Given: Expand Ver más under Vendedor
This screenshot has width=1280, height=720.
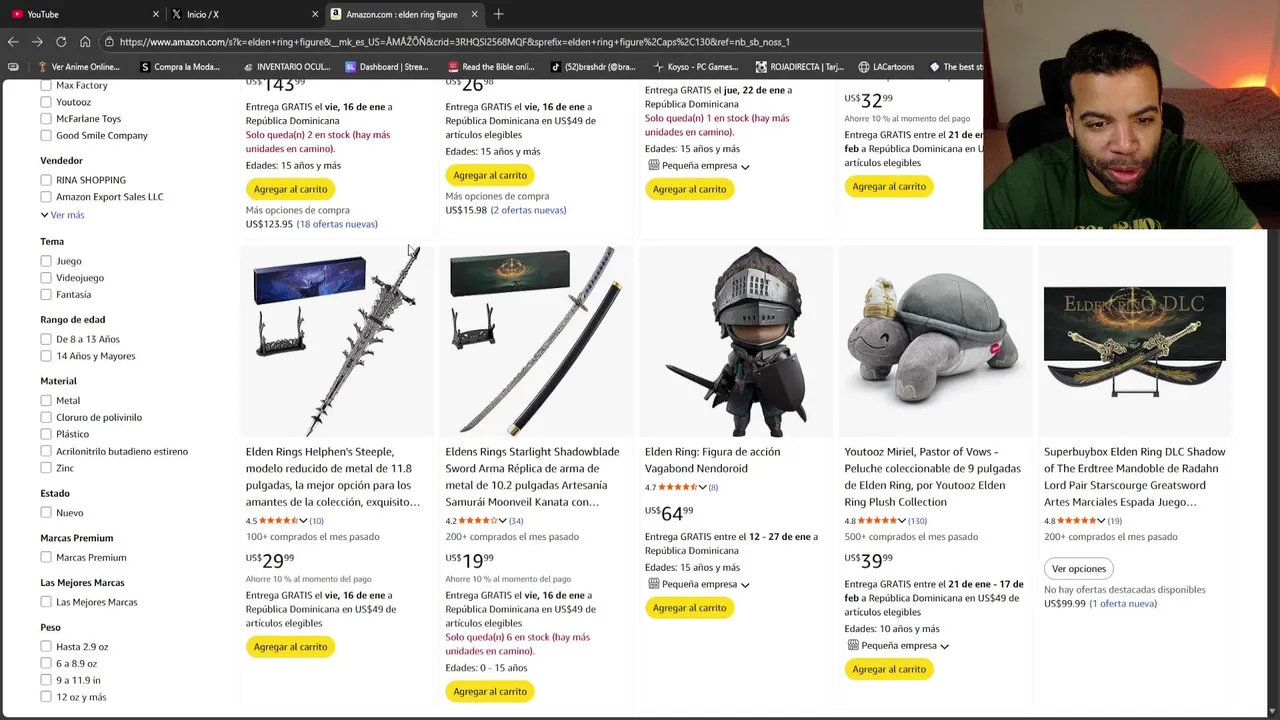Looking at the screenshot, I should [62, 215].
